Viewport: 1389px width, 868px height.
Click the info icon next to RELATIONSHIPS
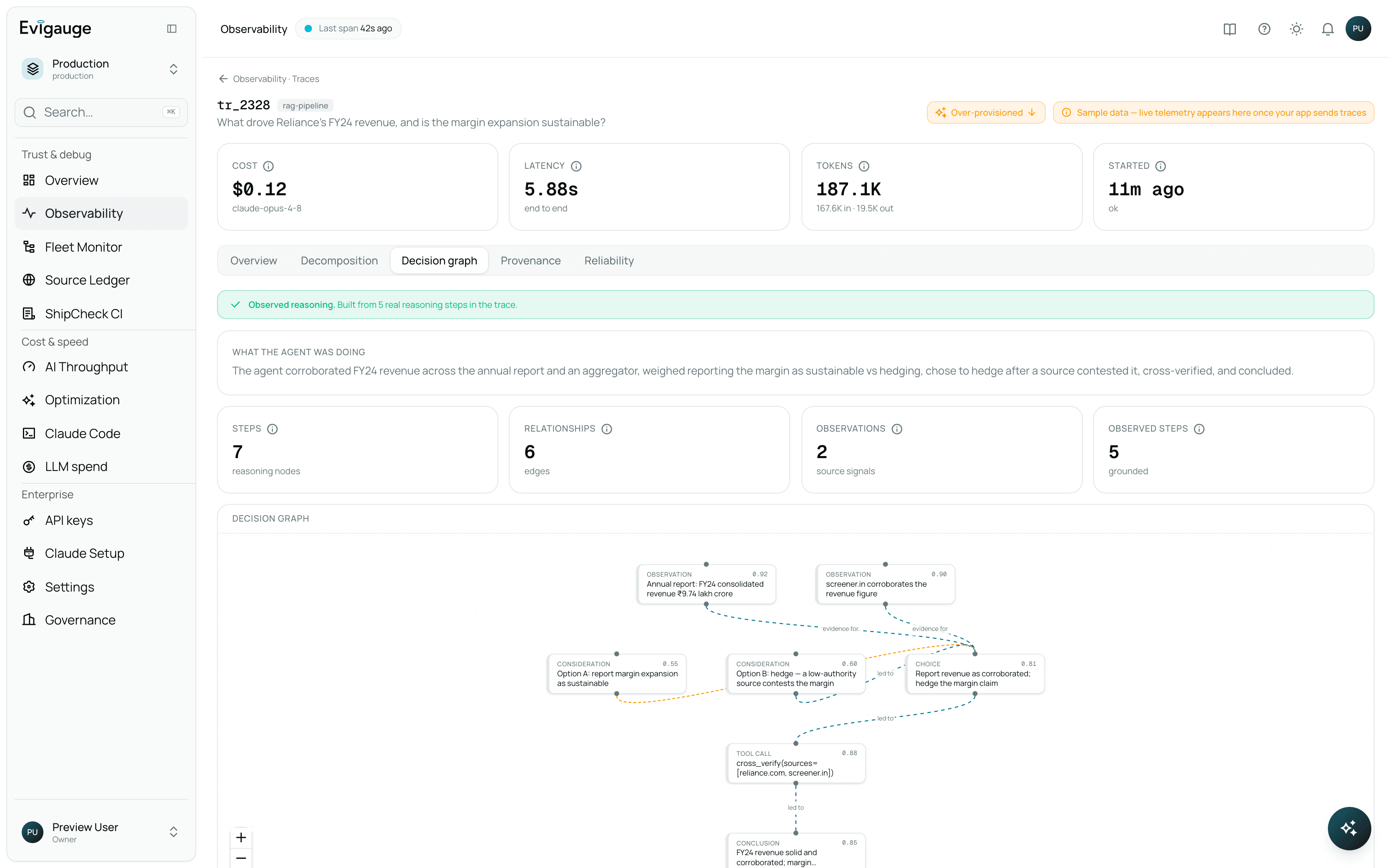pyautogui.click(x=607, y=429)
